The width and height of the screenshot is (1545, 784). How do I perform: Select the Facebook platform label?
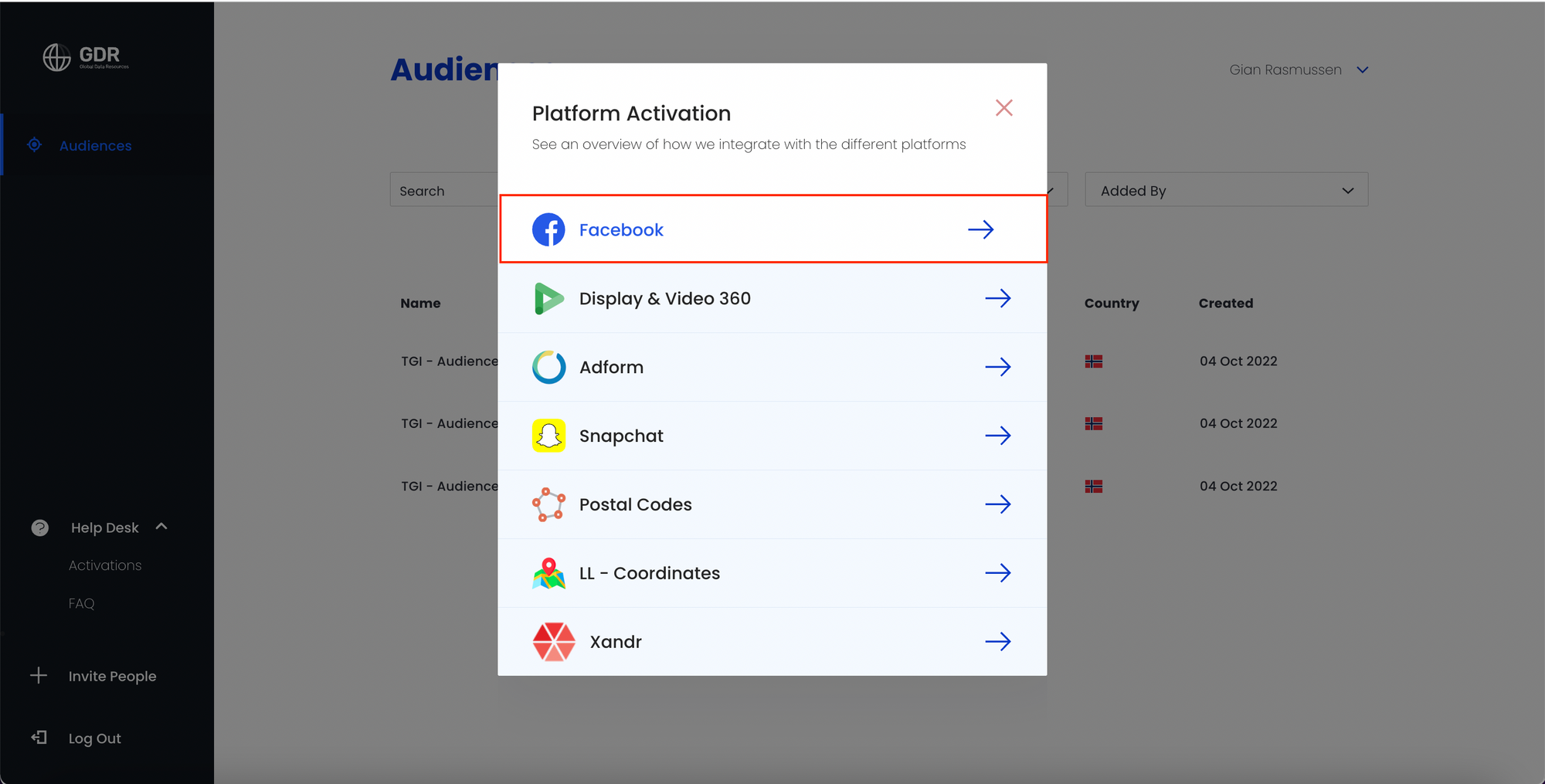(x=621, y=230)
